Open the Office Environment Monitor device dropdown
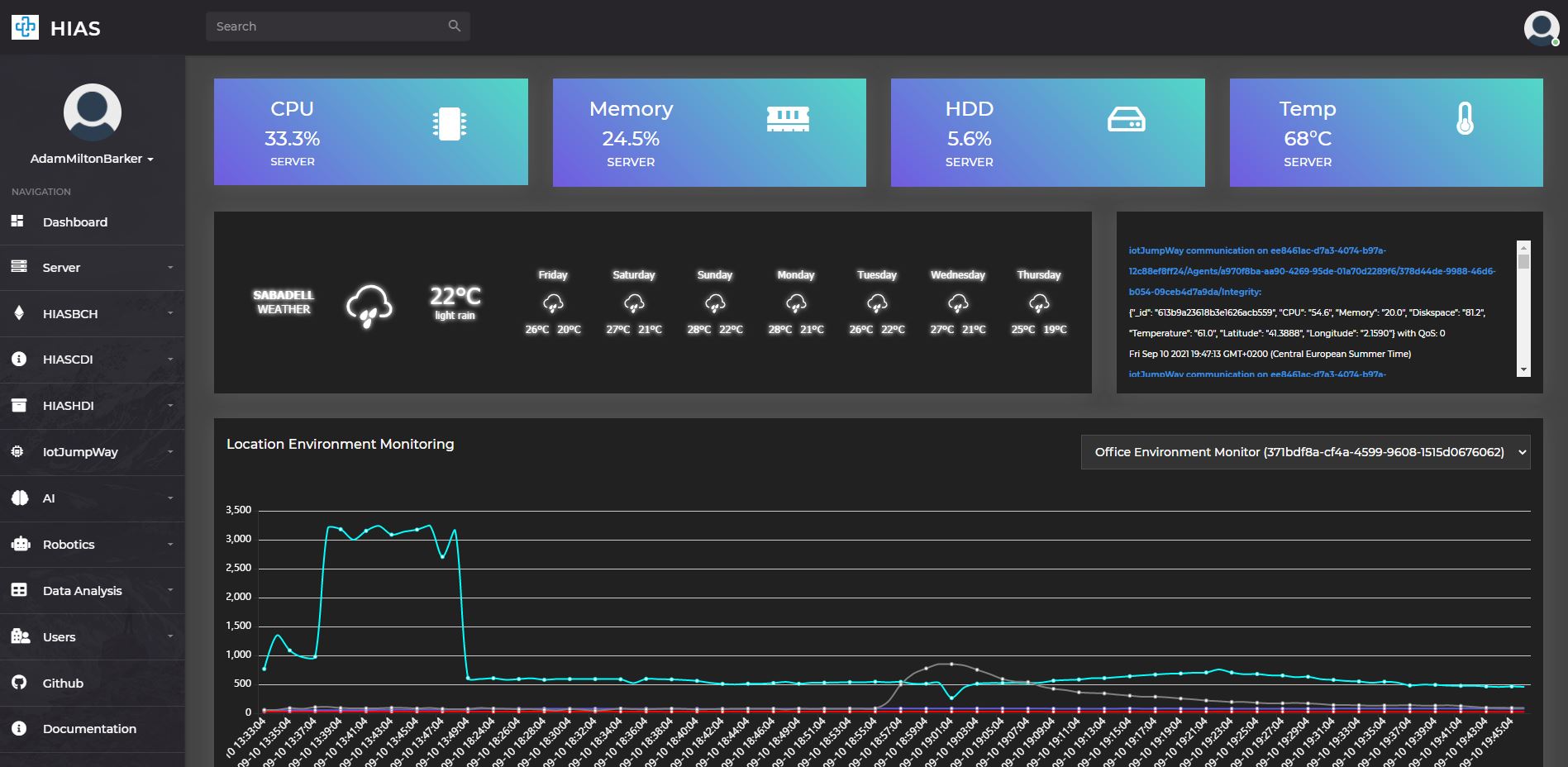 coord(1305,452)
